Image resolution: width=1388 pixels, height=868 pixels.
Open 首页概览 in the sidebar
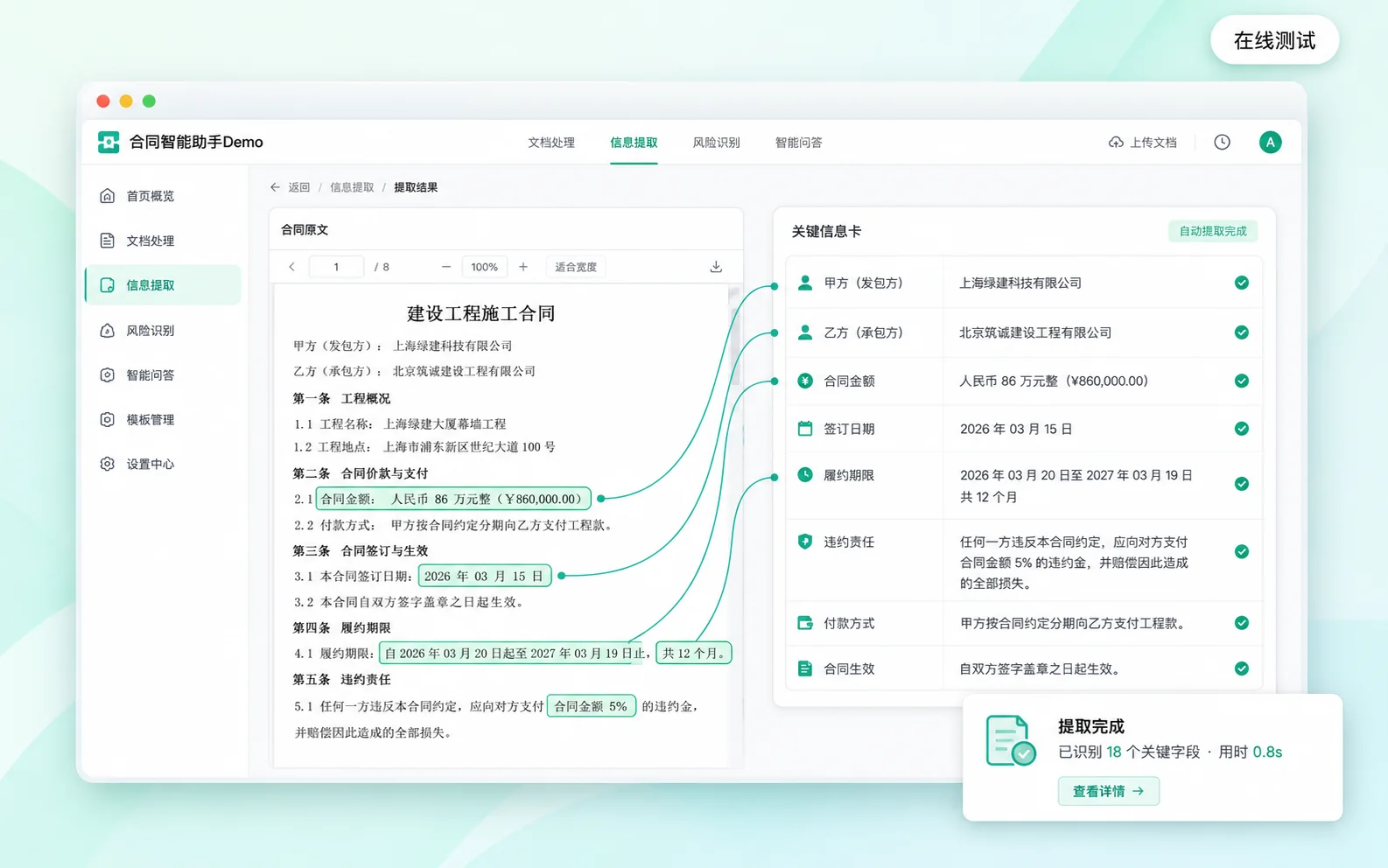point(163,196)
